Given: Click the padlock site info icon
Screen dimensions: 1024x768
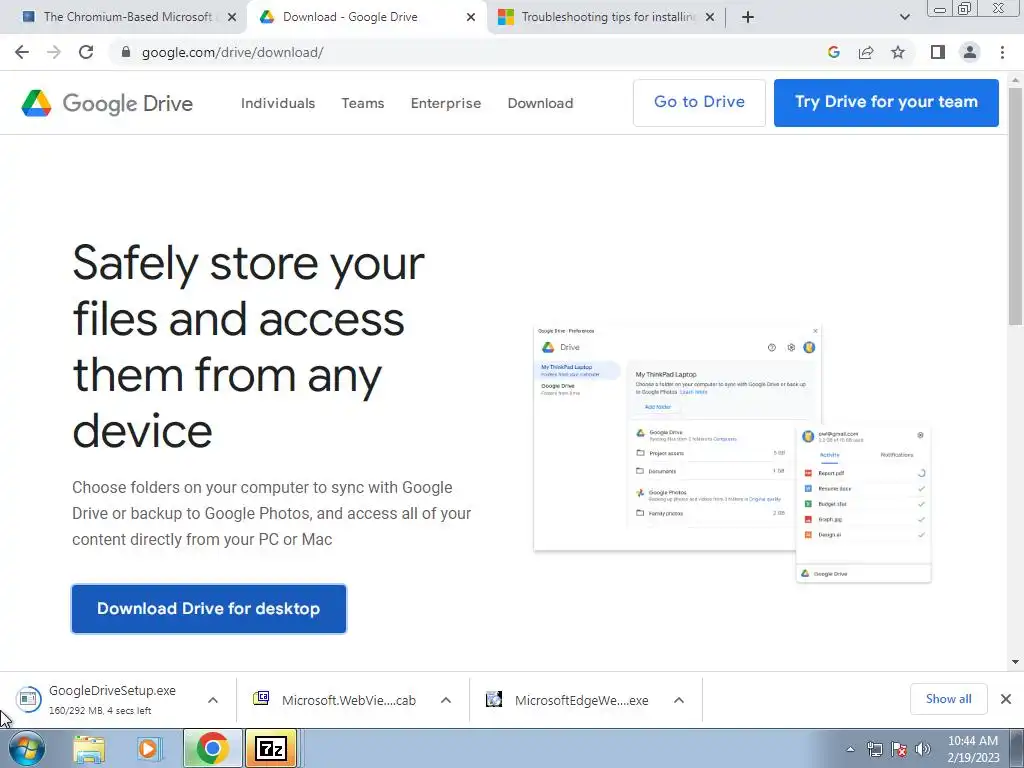Looking at the screenshot, I should coord(126,52).
